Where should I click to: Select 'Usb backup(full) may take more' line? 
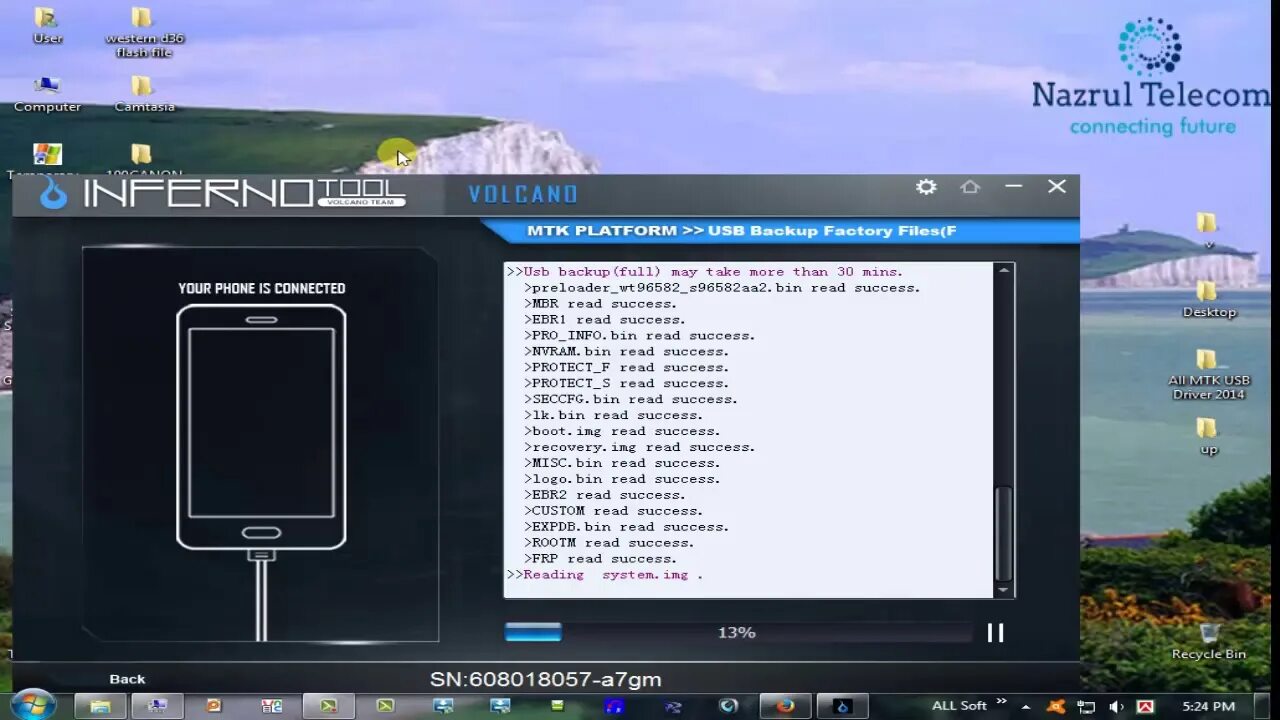pos(705,272)
